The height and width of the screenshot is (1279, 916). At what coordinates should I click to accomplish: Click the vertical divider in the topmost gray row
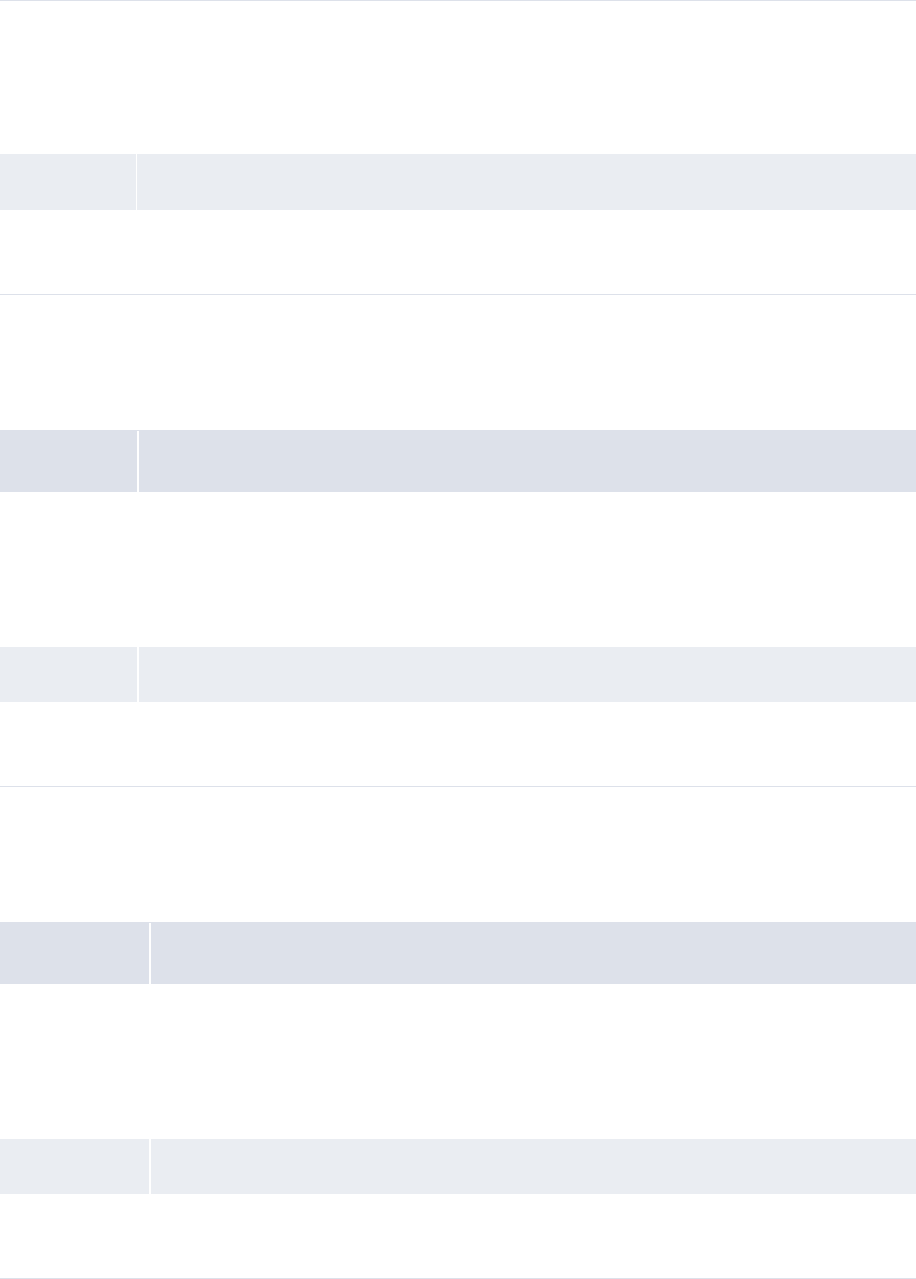137,181
